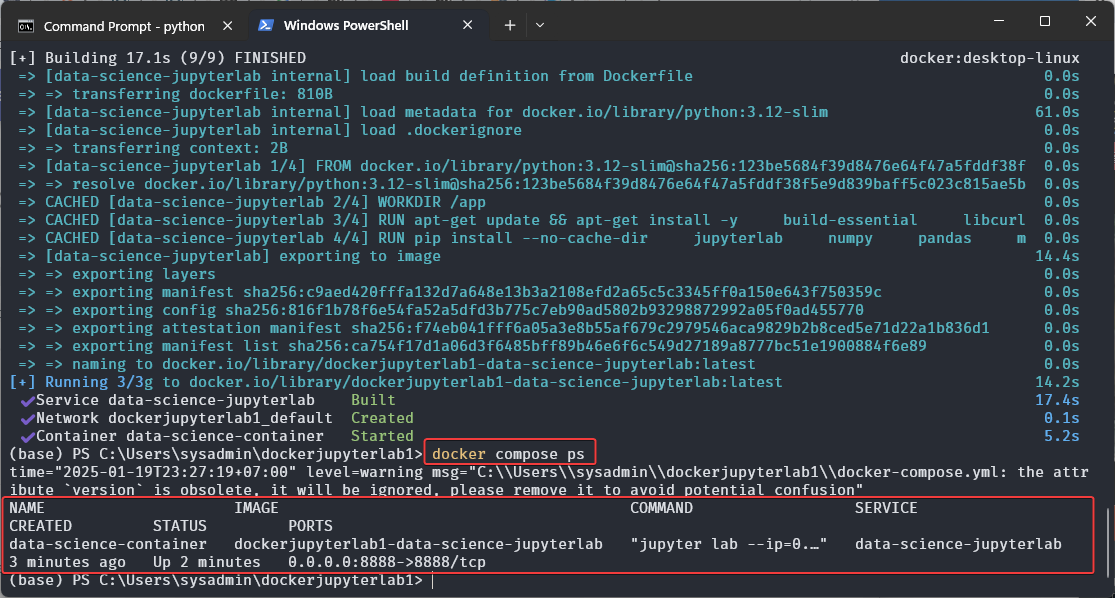This screenshot has width=1115, height=598.
Task: Click the '5.2s' container timing value
Action: (1062, 435)
